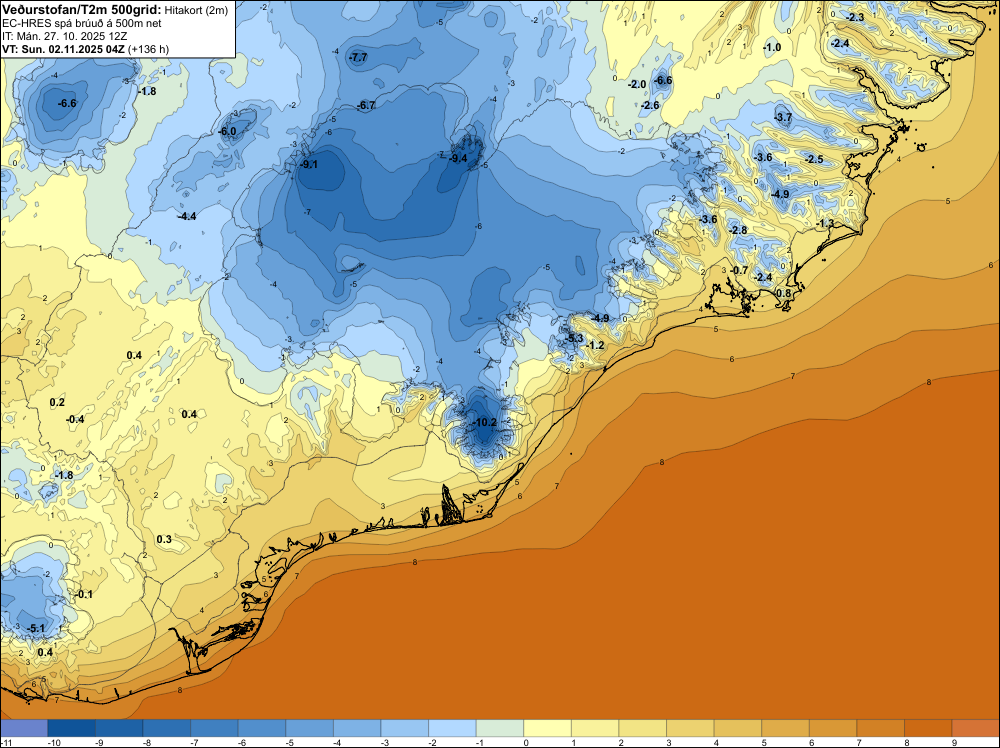Click the -2.5 temperature label
This screenshot has height=748, width=1000.
814,159
